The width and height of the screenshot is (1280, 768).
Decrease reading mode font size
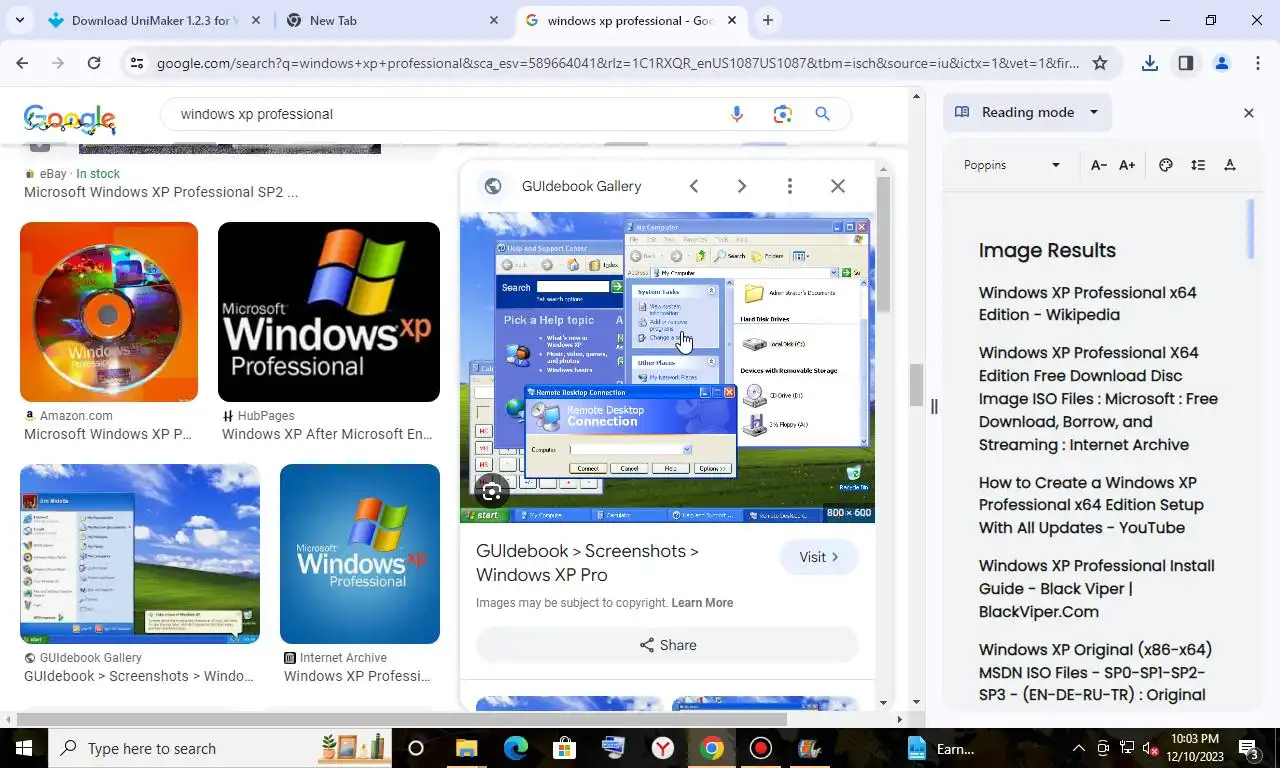1099,165
